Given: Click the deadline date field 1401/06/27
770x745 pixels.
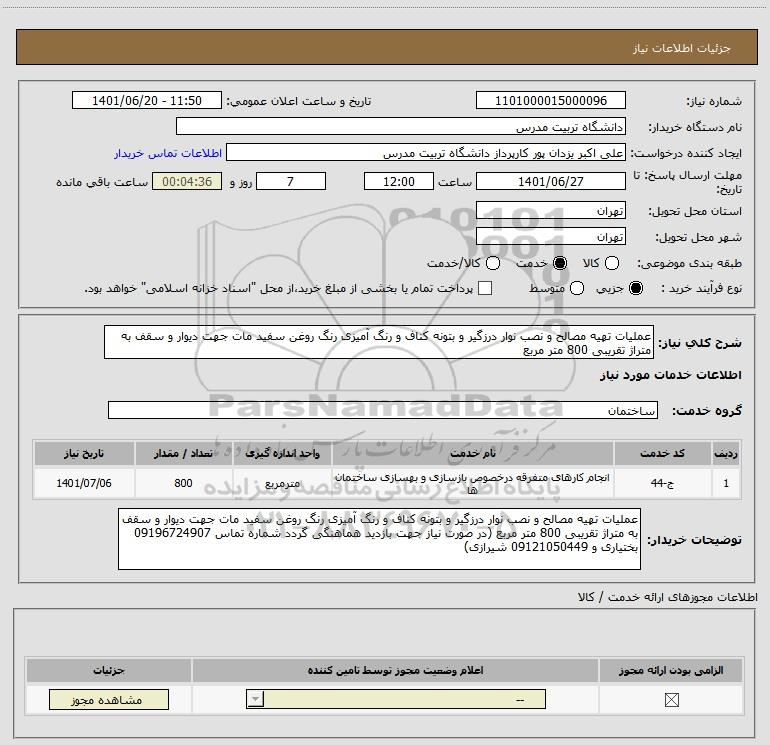Looking at the screenshot, I should pos(550,181).
